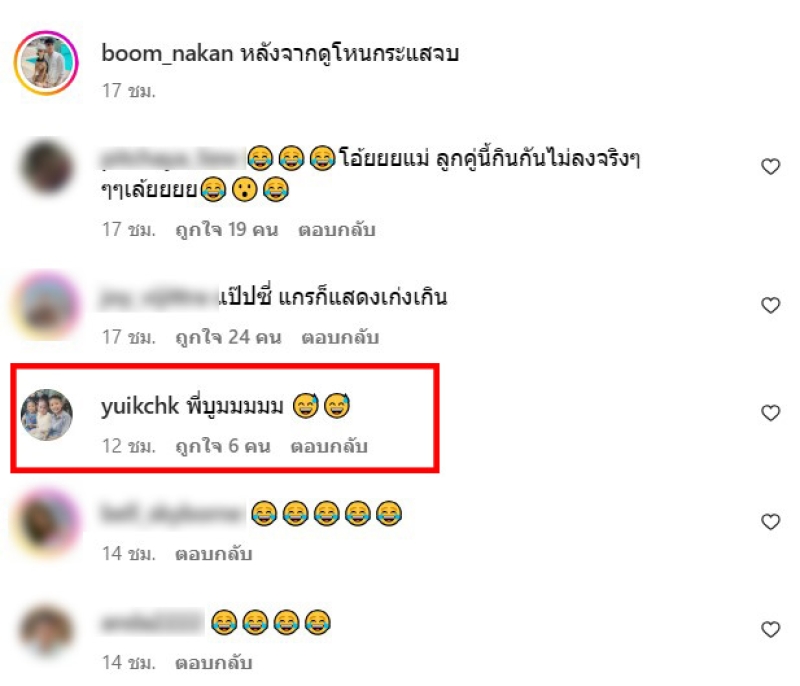Image resolution: width=800 pixels, height=686 pixels.
Task: Reply to the 24-likes comment
Action: point(340,337)
